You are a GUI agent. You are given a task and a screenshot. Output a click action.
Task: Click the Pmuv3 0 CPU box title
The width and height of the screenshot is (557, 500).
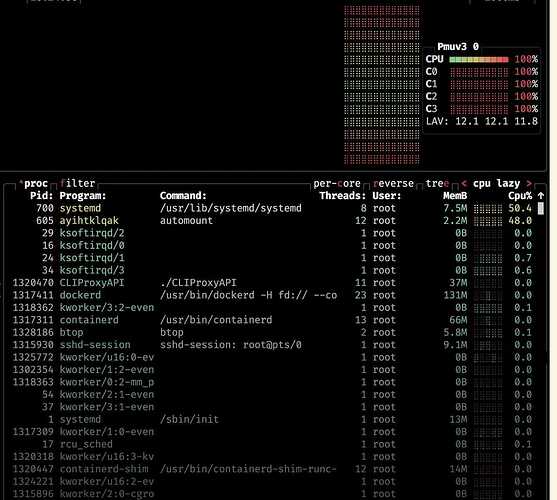pos(458,47)
